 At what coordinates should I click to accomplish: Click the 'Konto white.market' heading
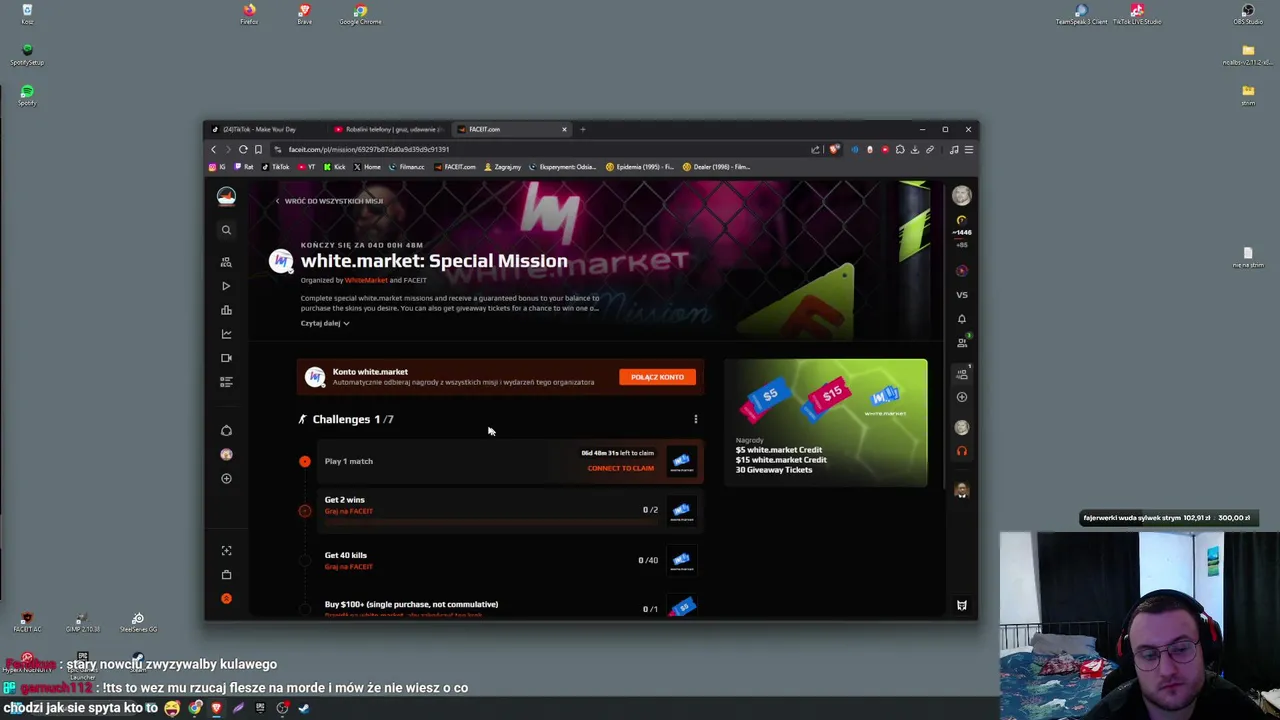pos(370,372)
